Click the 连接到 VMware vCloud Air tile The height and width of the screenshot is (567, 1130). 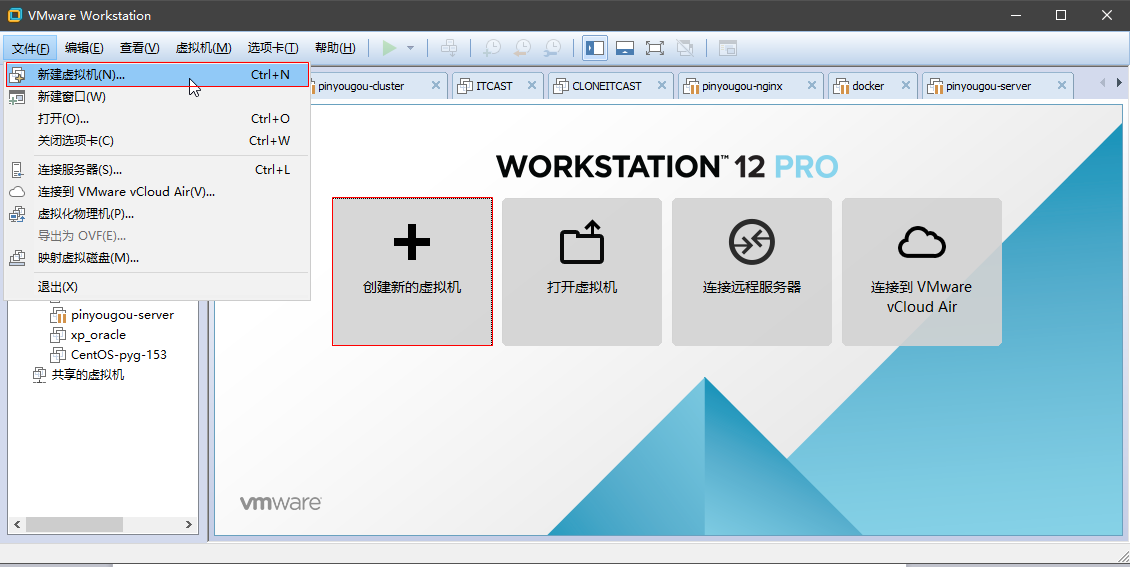pos(922,272)
